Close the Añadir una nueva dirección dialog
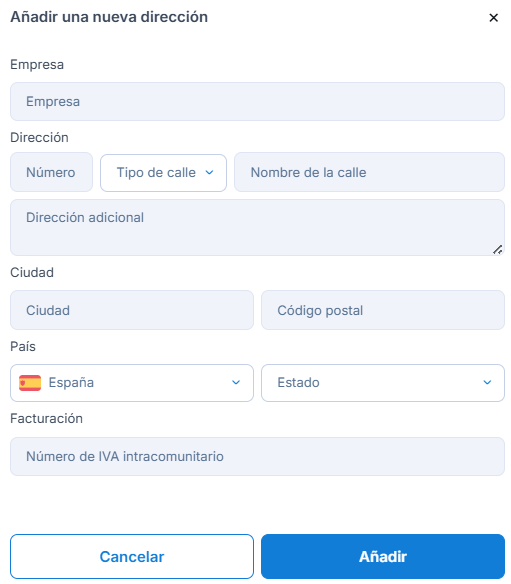Viewport: 511px width, 584px height. point(493,18)
